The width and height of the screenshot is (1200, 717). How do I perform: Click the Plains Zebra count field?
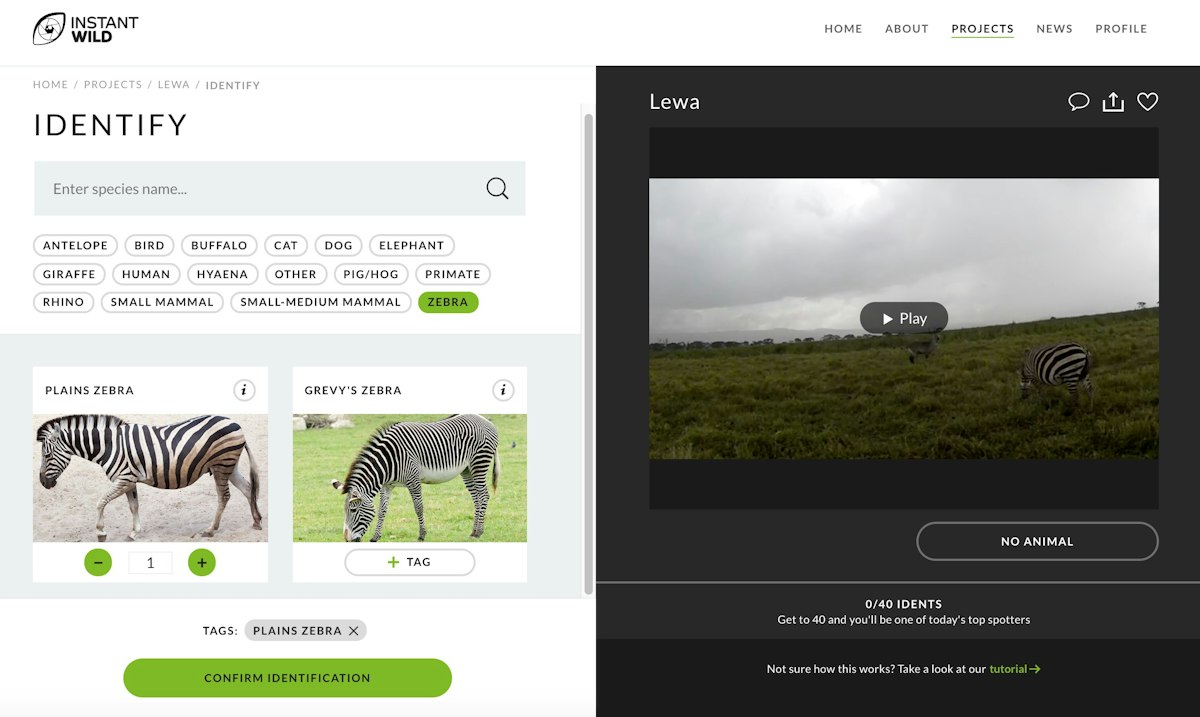(x=150, y=563)
